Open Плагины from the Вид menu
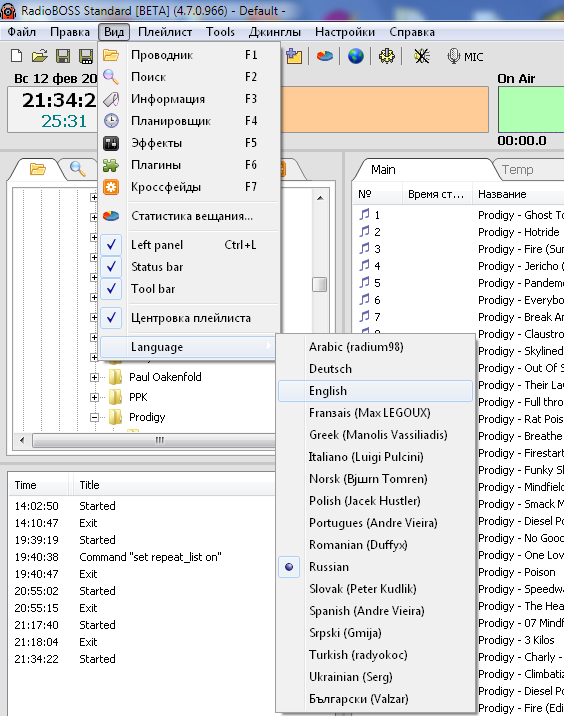Screen dimensions: 564x716 coord(189,165)
